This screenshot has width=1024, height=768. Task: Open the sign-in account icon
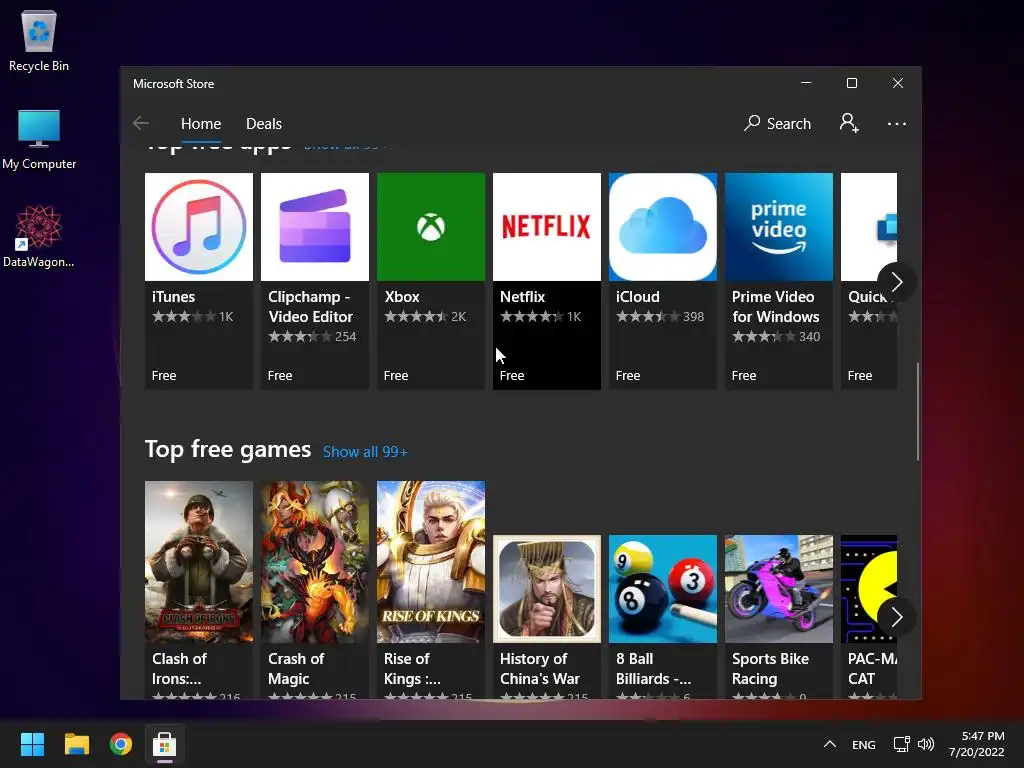pyautogui.click(x=849, y=123)
